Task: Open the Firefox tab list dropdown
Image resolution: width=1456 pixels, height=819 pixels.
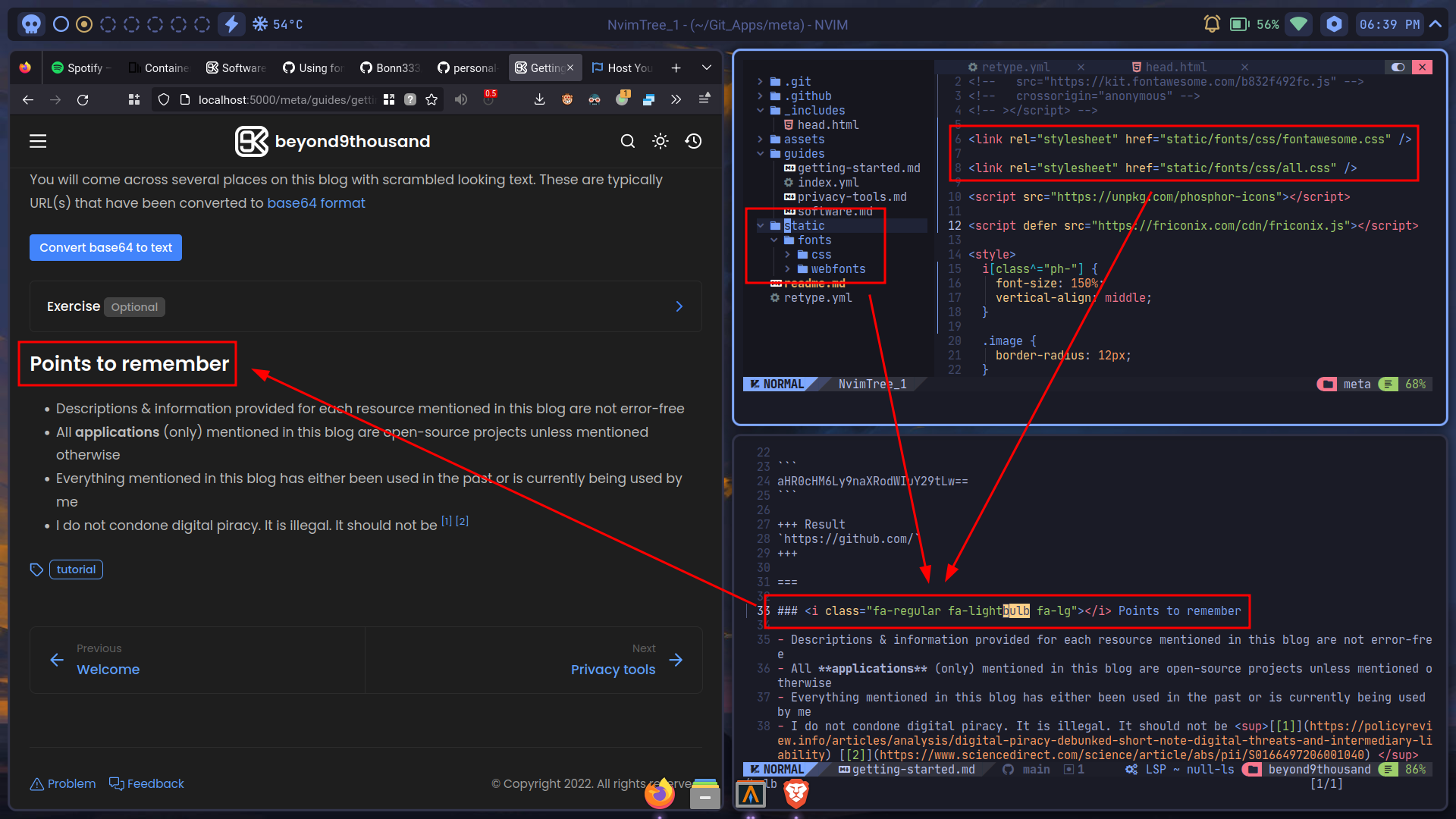Action: [x=706, y=67]
